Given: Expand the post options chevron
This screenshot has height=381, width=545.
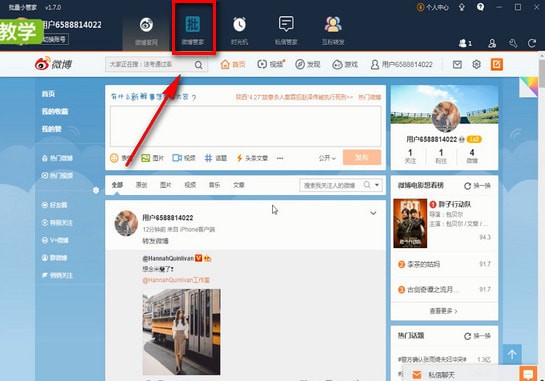Looking at the screenshot, I should point(373,213).
